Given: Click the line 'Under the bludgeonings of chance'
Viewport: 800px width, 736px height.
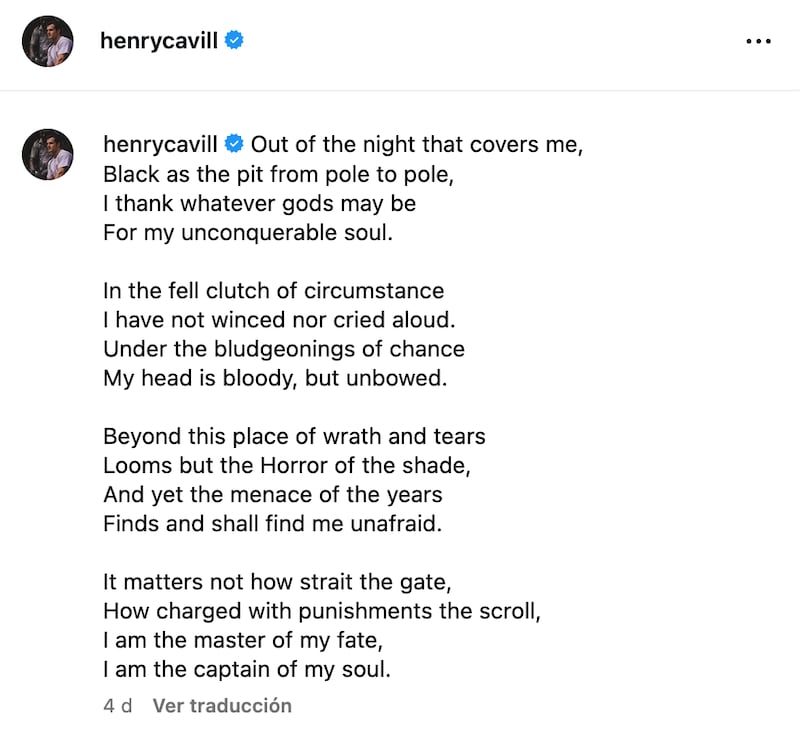Looking at the screenshot, I should [283, 349].
